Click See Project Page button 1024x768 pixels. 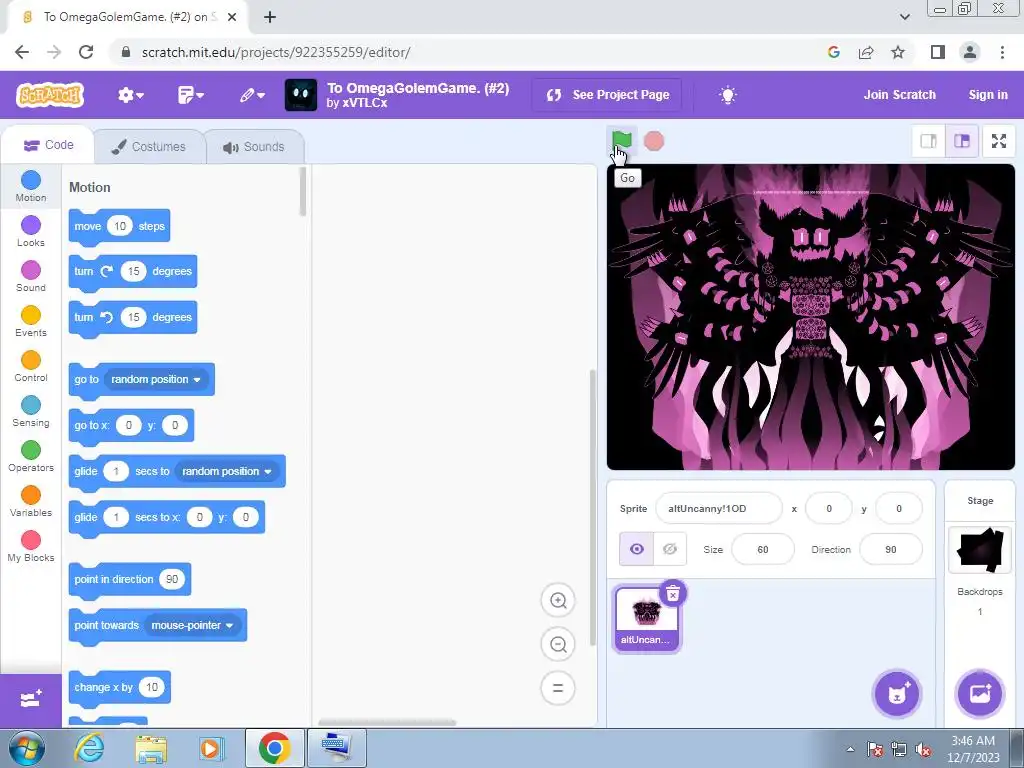pos(607,95)
